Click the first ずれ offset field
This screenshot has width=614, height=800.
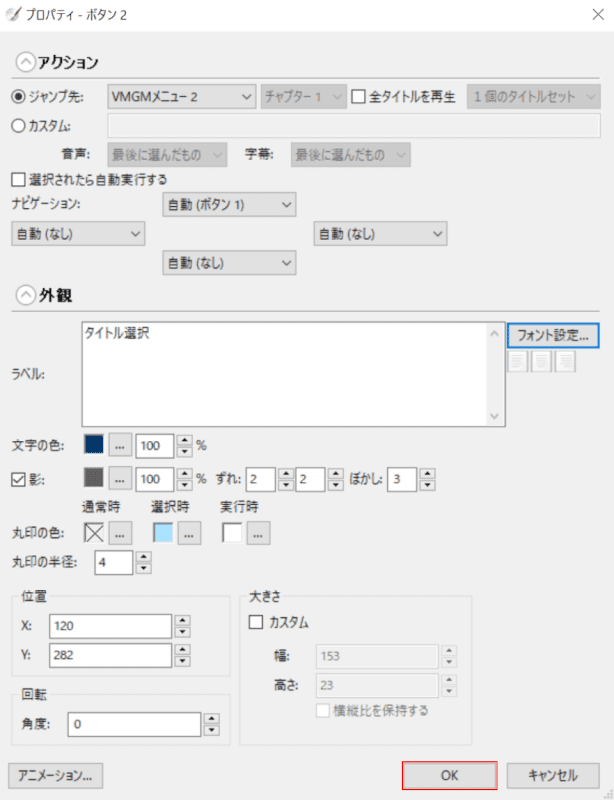coord(261,479)
